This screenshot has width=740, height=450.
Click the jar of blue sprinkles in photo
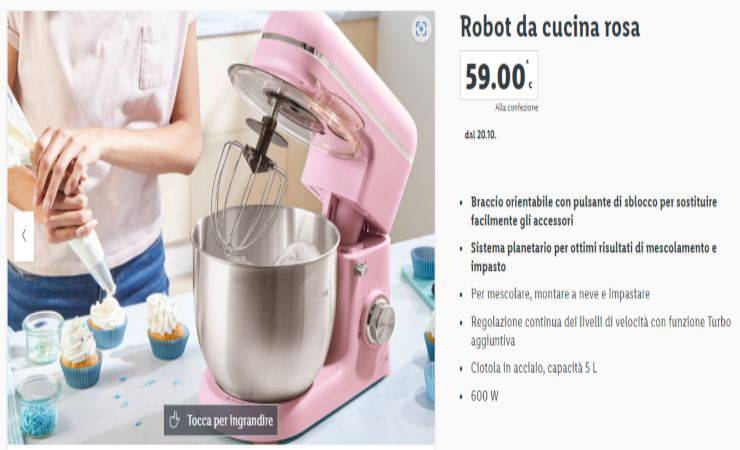point(38,407)
